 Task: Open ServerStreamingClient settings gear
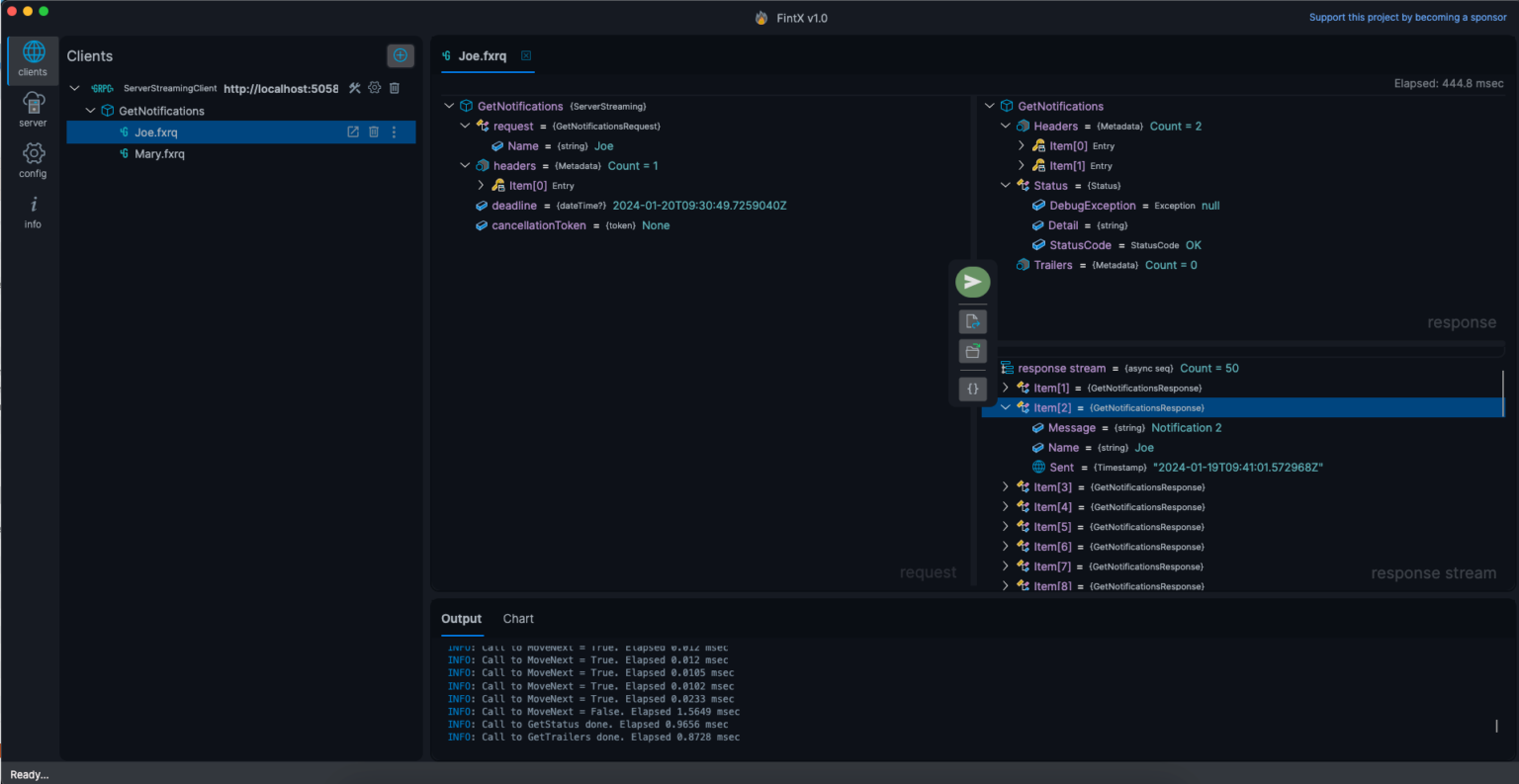click(x=374, y=88)
